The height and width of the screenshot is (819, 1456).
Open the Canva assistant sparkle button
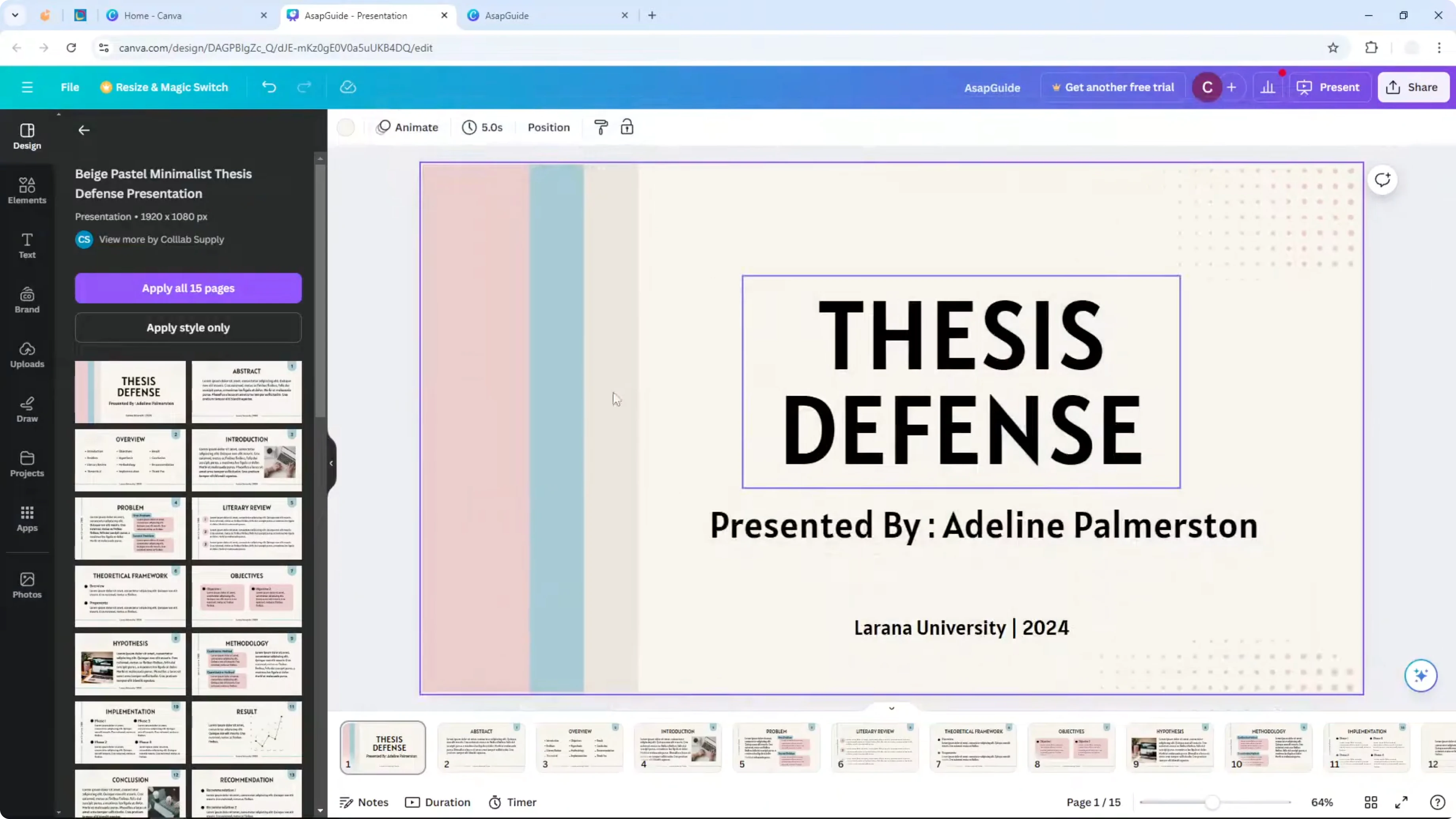[x=1420, y=675]
